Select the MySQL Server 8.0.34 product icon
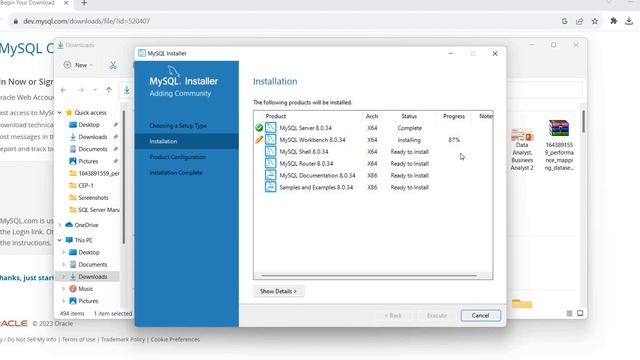The height and width of the screenshot is (360, 640). [270, 128]
